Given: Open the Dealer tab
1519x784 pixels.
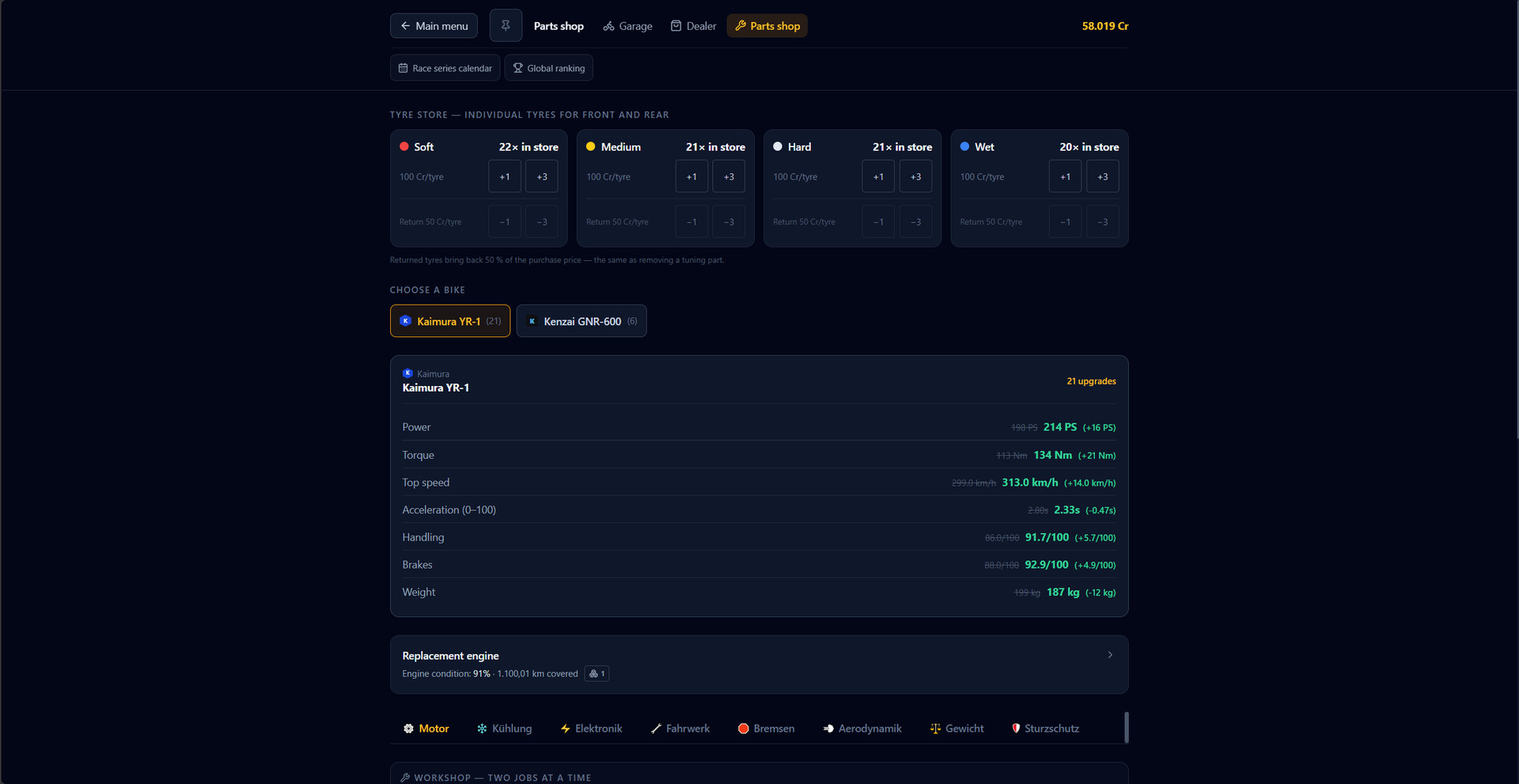Looking at the screenshot, I should (x=693, y=26).
